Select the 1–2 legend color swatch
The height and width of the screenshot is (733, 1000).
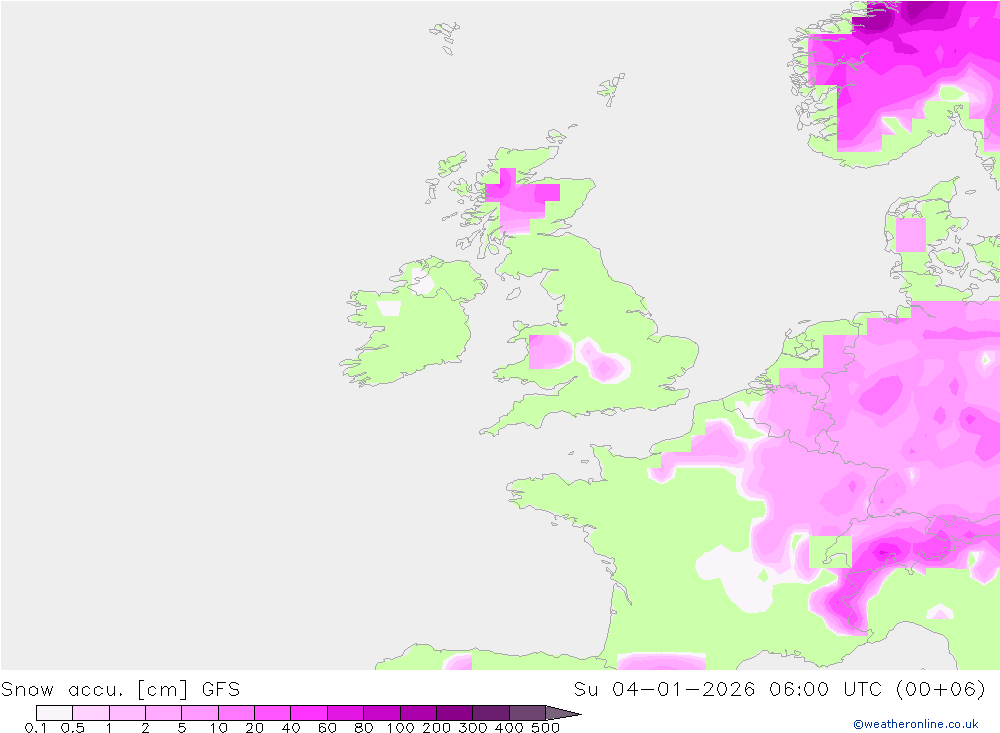(127, 713)
